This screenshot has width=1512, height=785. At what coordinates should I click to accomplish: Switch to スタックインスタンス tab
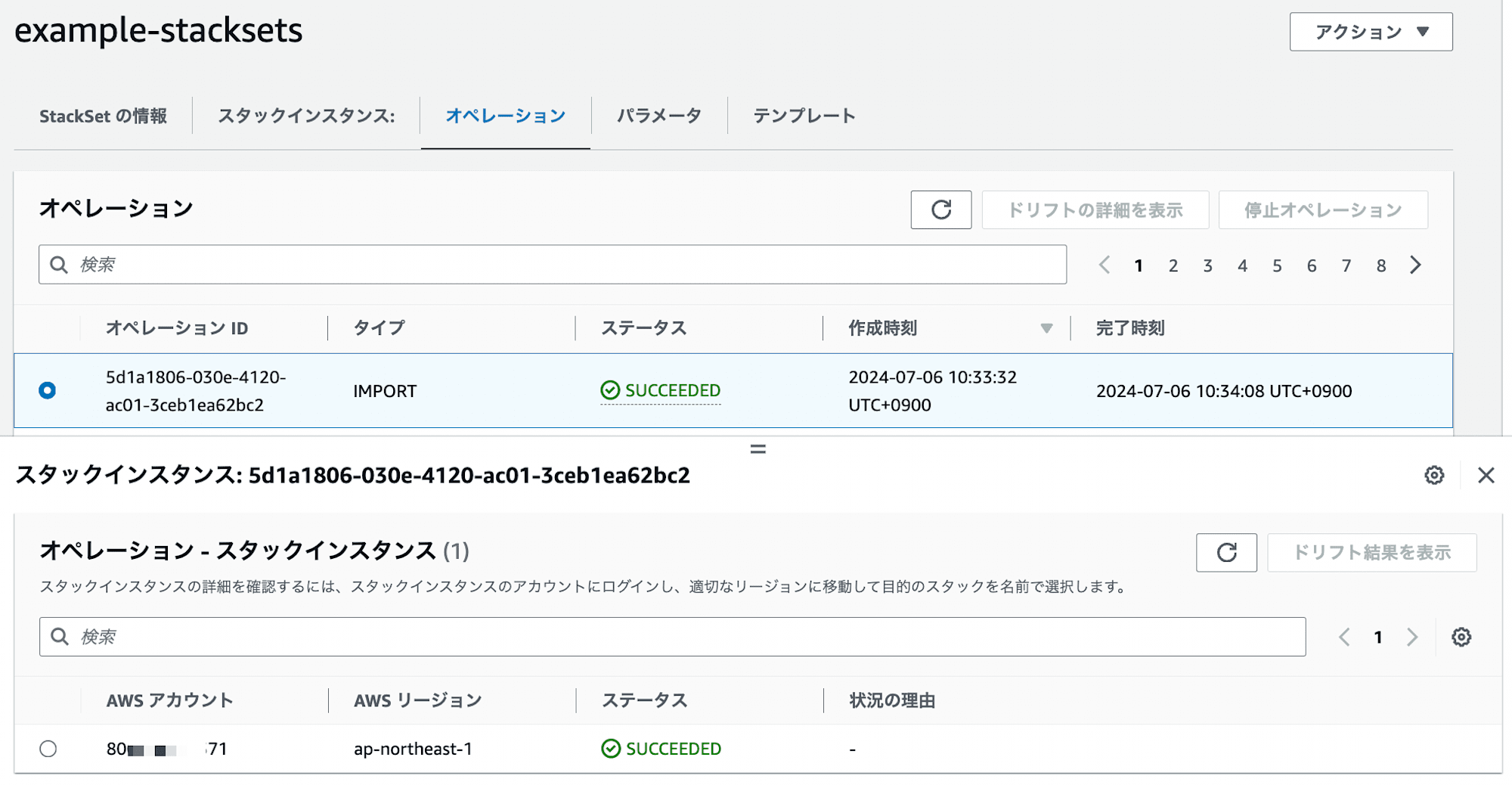[306, 116]
